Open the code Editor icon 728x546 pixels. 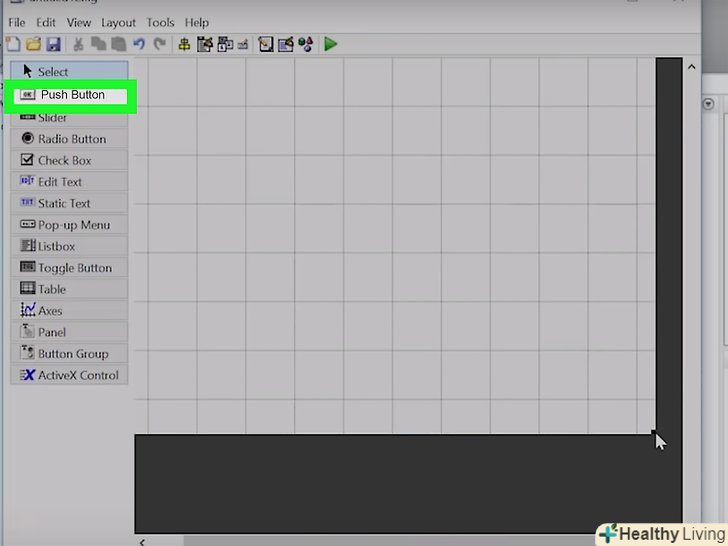[x=266, y=44]
